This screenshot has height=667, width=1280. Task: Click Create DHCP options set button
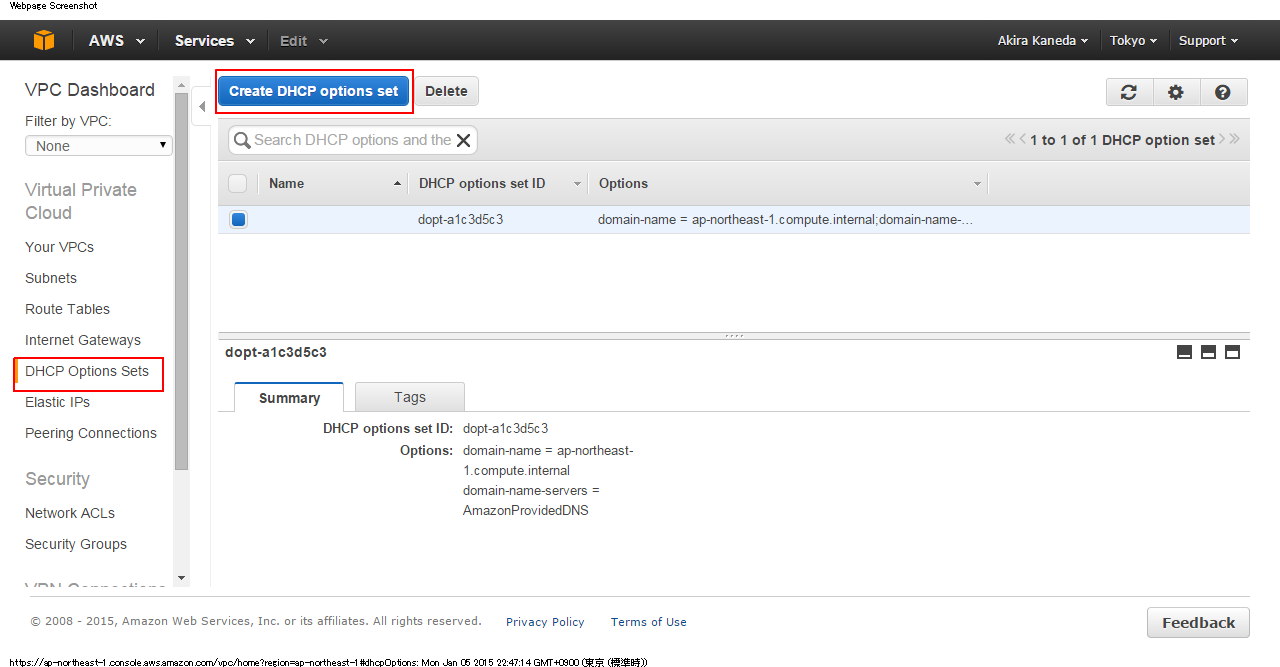click(313, 91)
